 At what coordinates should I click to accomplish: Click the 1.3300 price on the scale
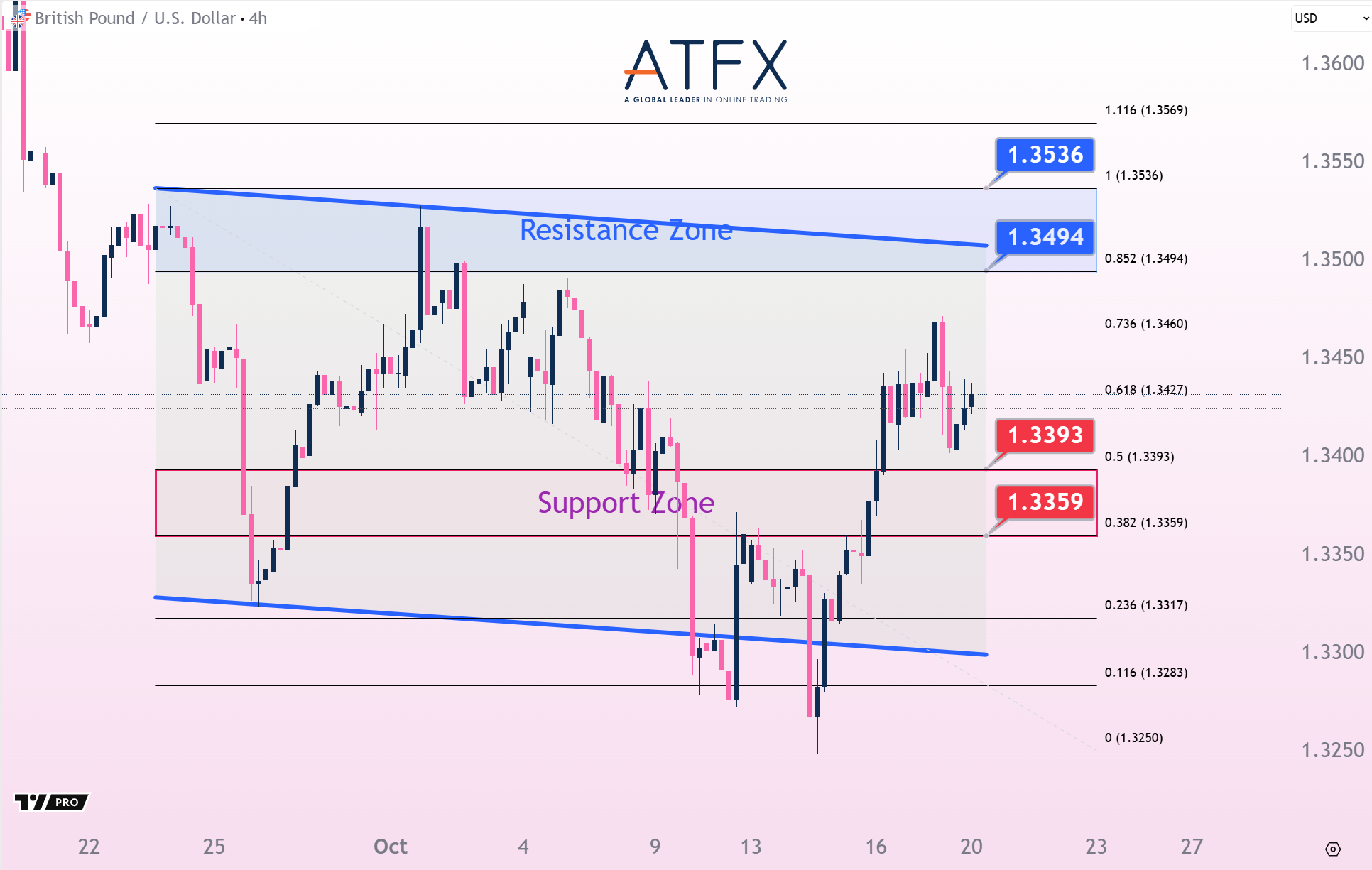pos(1332,652)
